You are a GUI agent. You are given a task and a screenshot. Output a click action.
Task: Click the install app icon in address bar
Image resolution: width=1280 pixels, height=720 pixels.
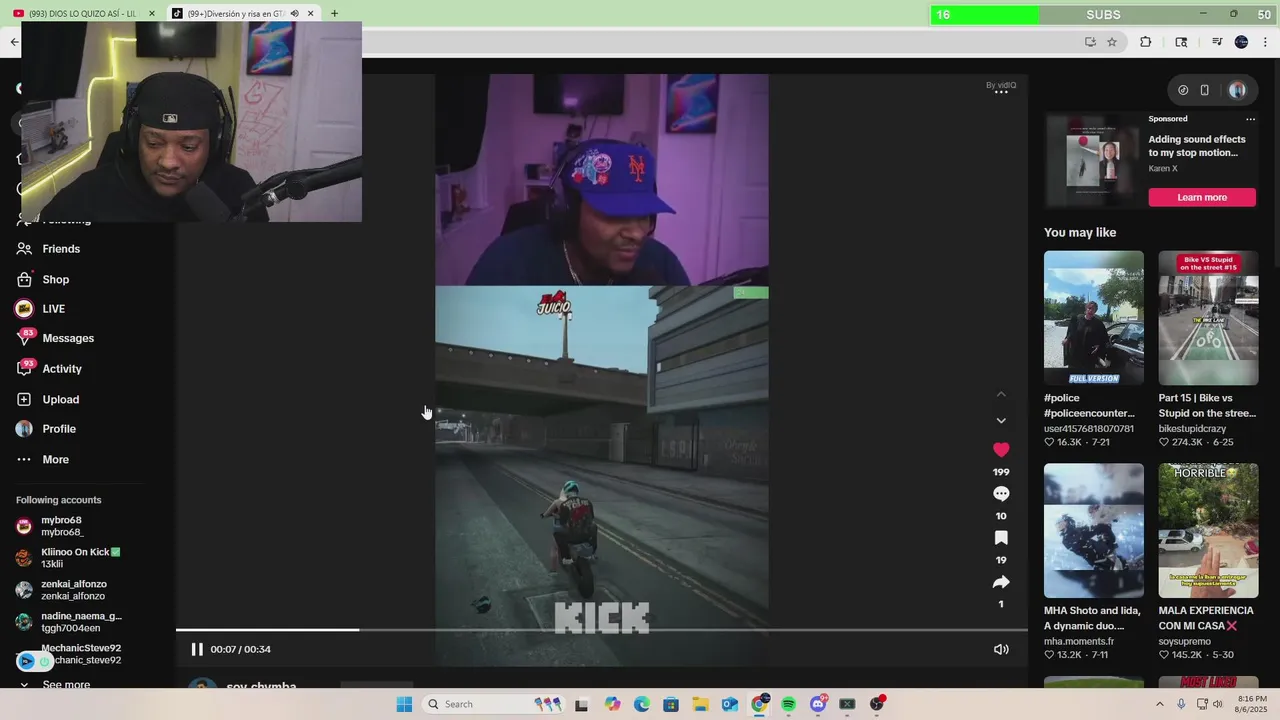pos(1090,42)
